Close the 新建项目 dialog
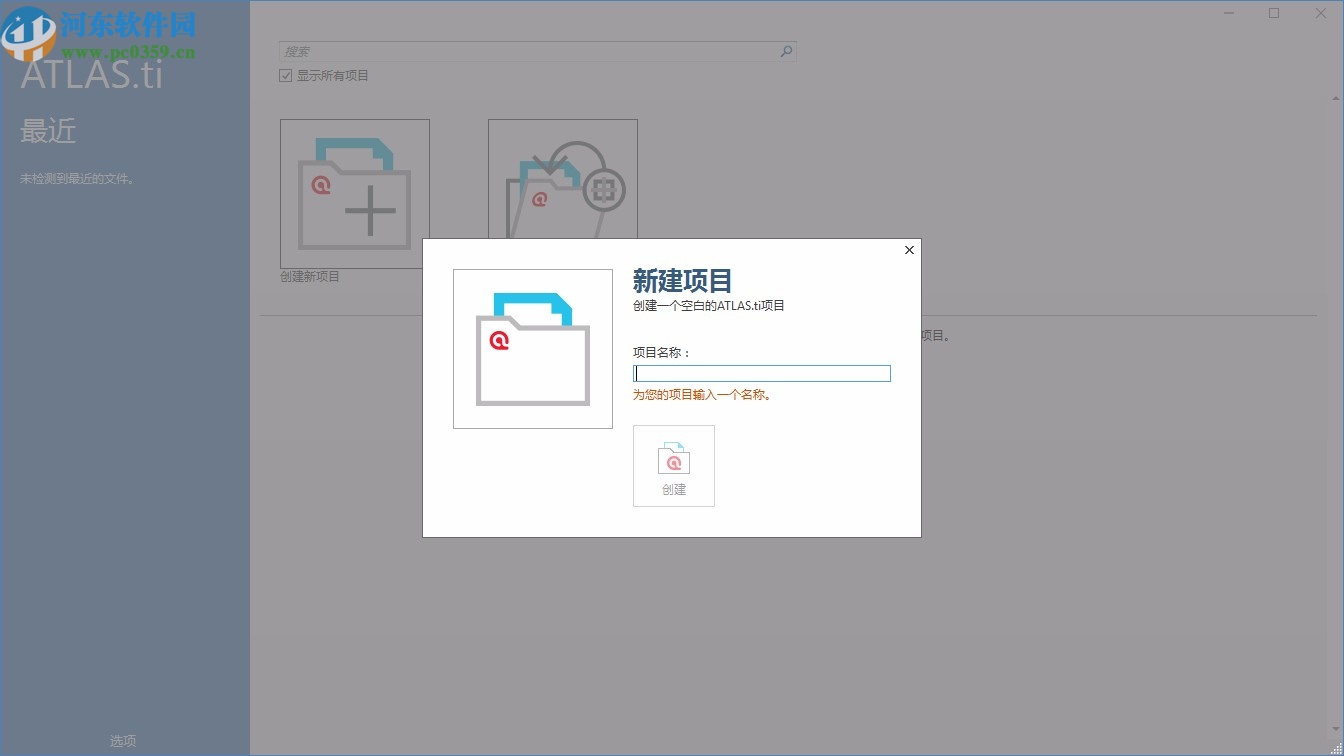 tap(909, 250)
